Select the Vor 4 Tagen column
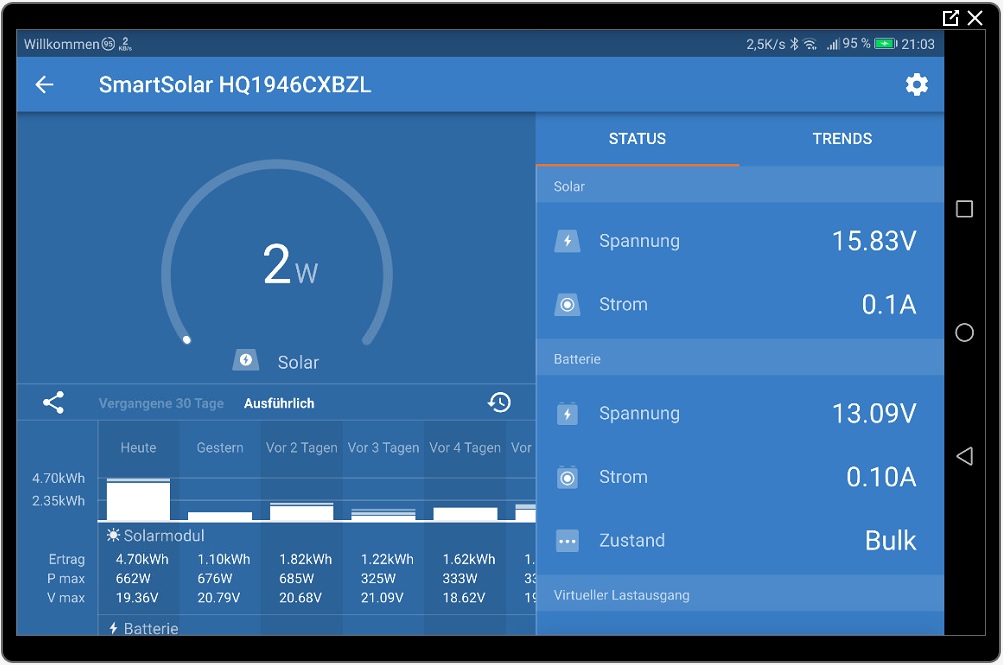Image resolution: width=1003 pixels, height=665 pixels. [465, 448]
